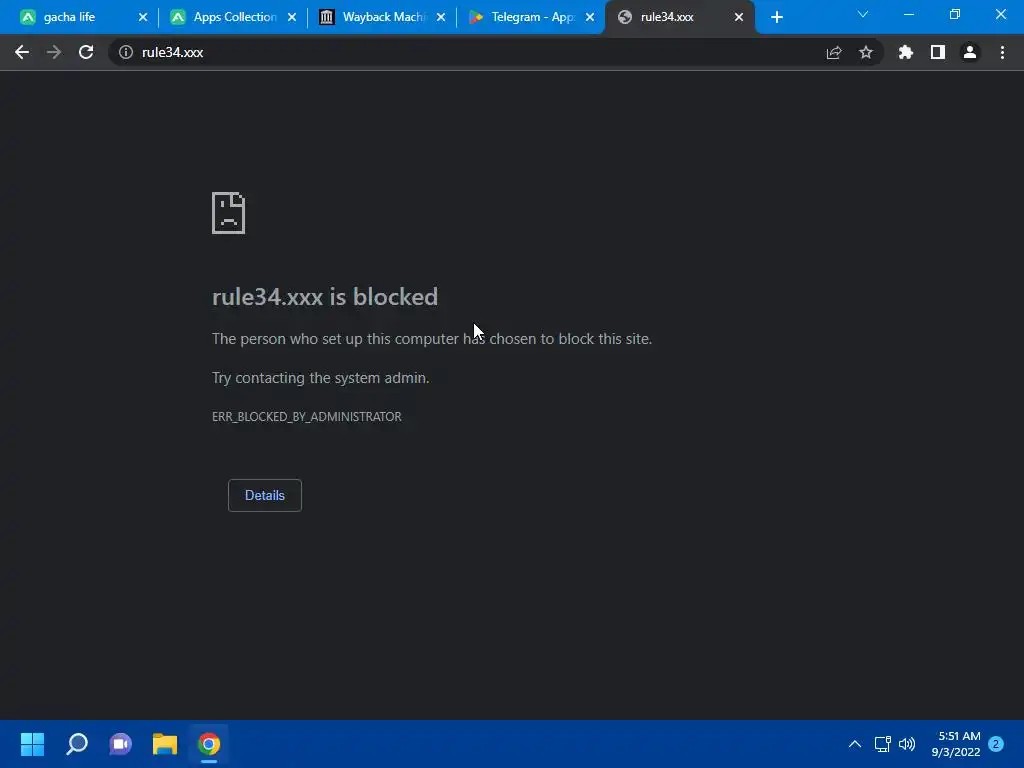Image resolution: width=1024 pixels, height=768 pixels.
Task: Restore down the Chrome window
Action: pos(955,14)
